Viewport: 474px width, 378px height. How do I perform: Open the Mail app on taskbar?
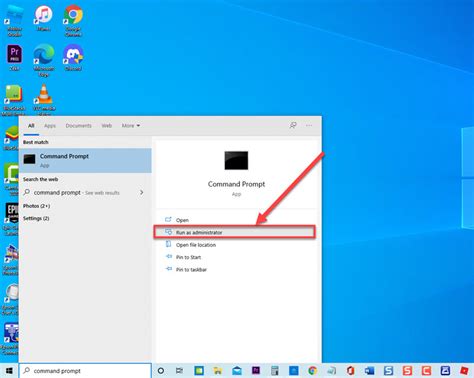pos(237,371)
